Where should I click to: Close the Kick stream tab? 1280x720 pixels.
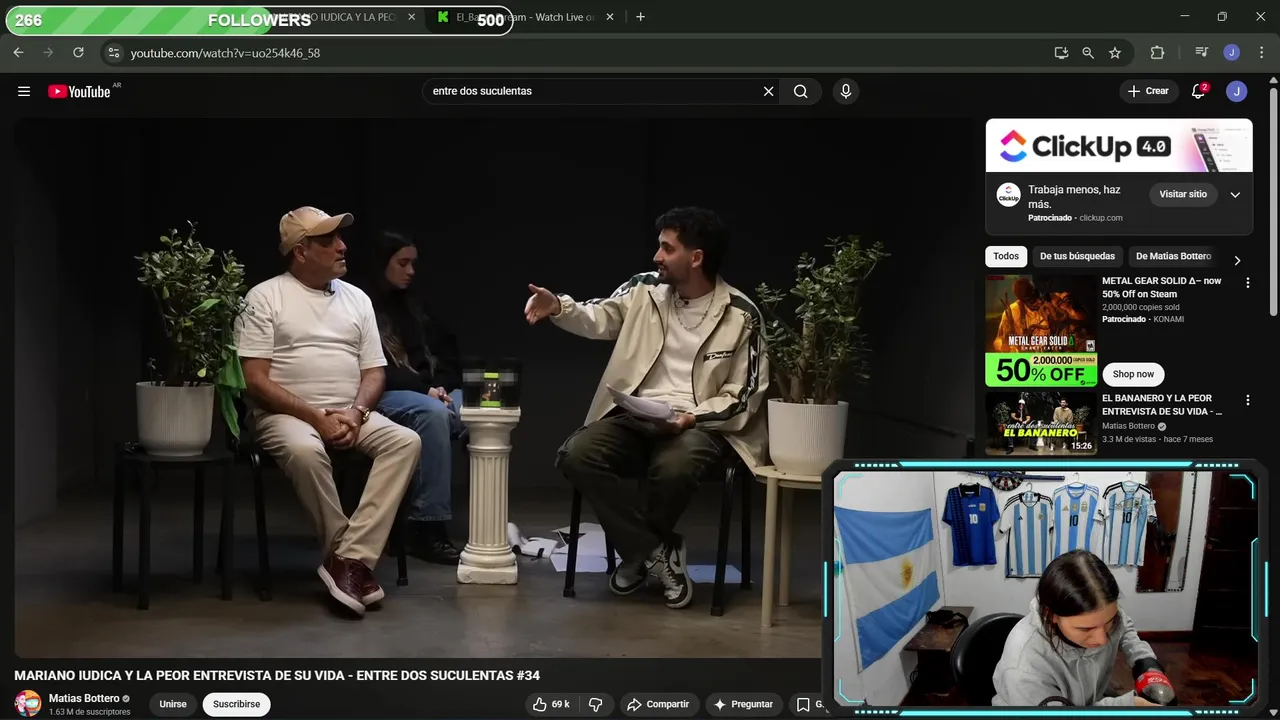click(610, 17)
